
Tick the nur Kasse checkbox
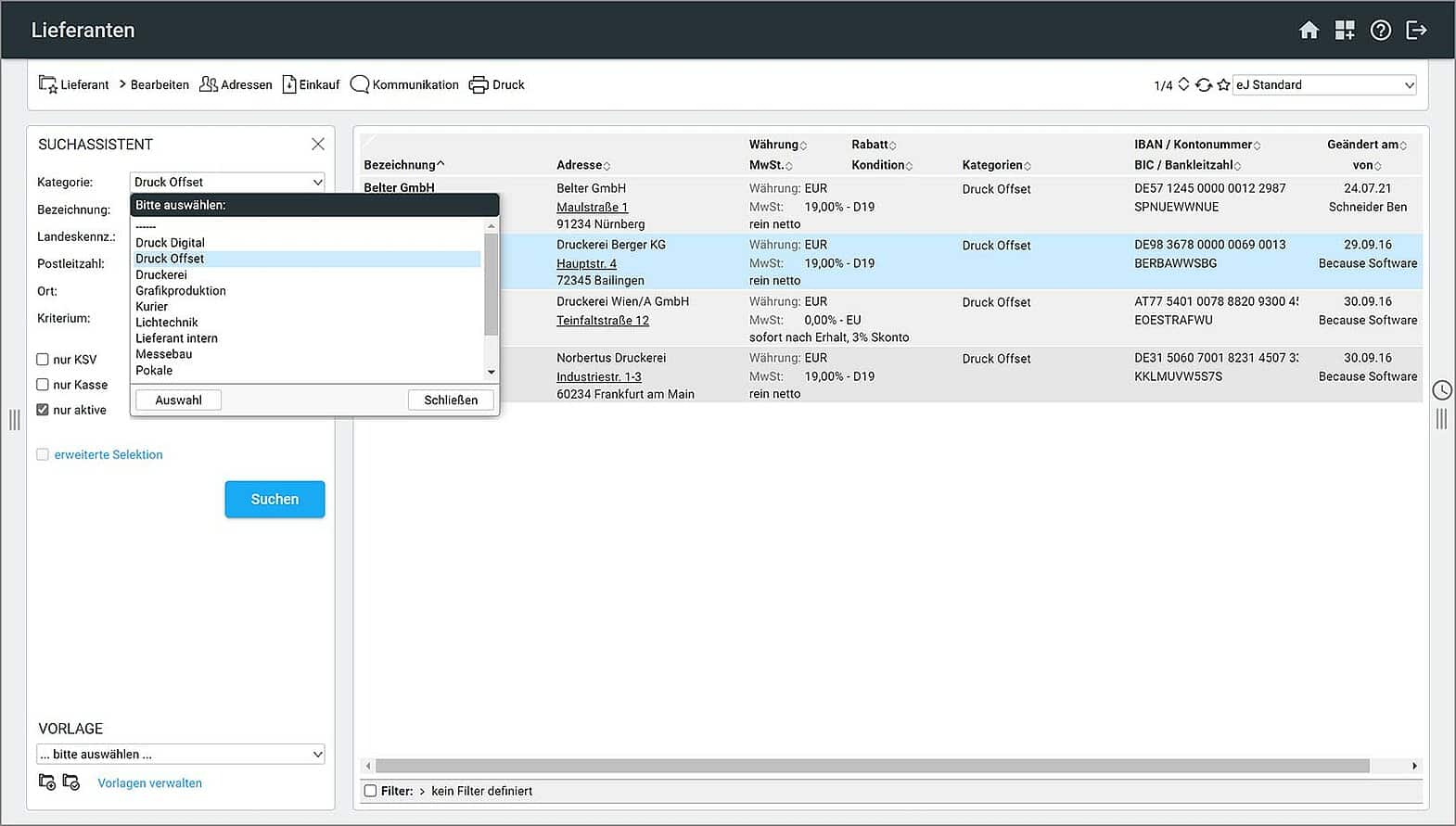(43, 385)
